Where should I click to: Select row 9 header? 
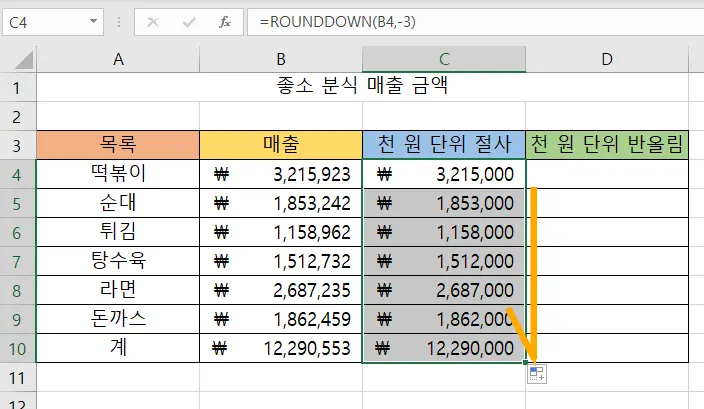point(18,319)
